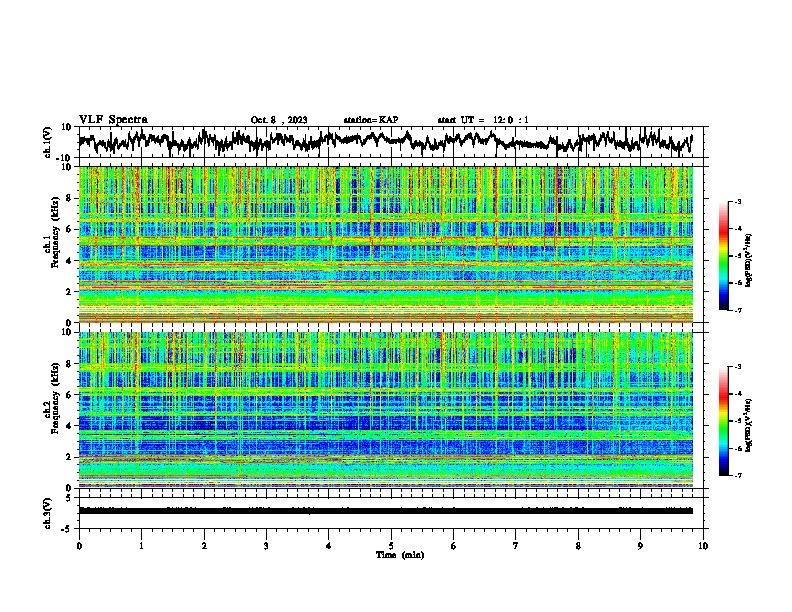
Task: Click the ch.2 "Frequency (kHz)" axis label
Action: [x=54, y=398]
